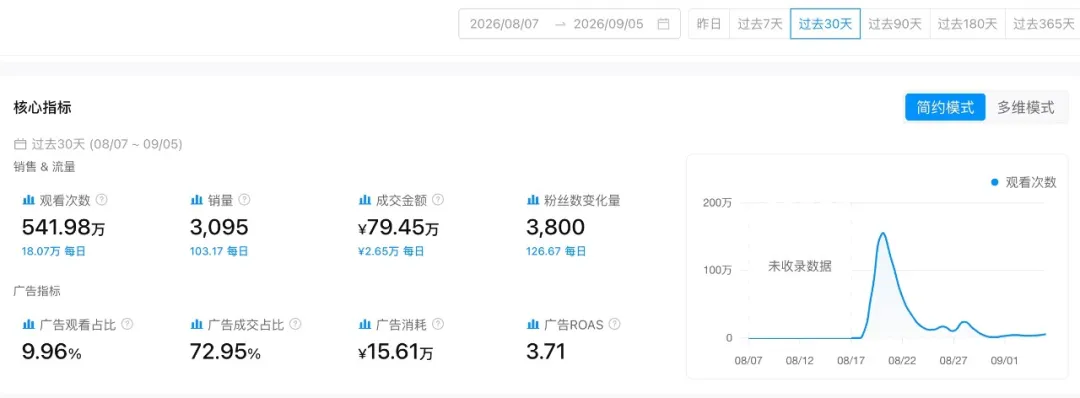Viewport: 1080px width, 398px height.
Task: Click the bar chart icon beside 广告ROAS
Action: click(x=532, y=324)
